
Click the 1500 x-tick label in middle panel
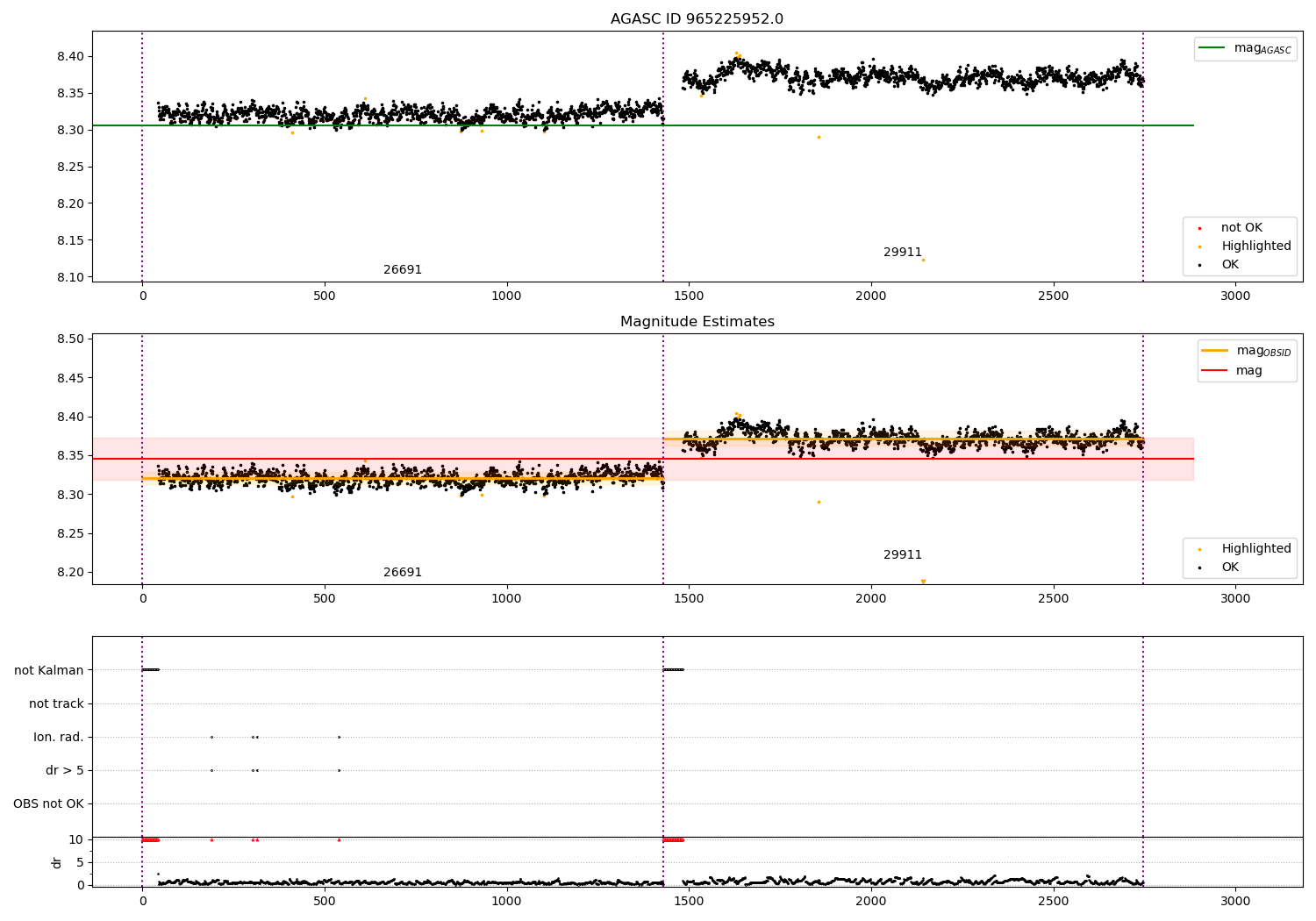point(689,599)
